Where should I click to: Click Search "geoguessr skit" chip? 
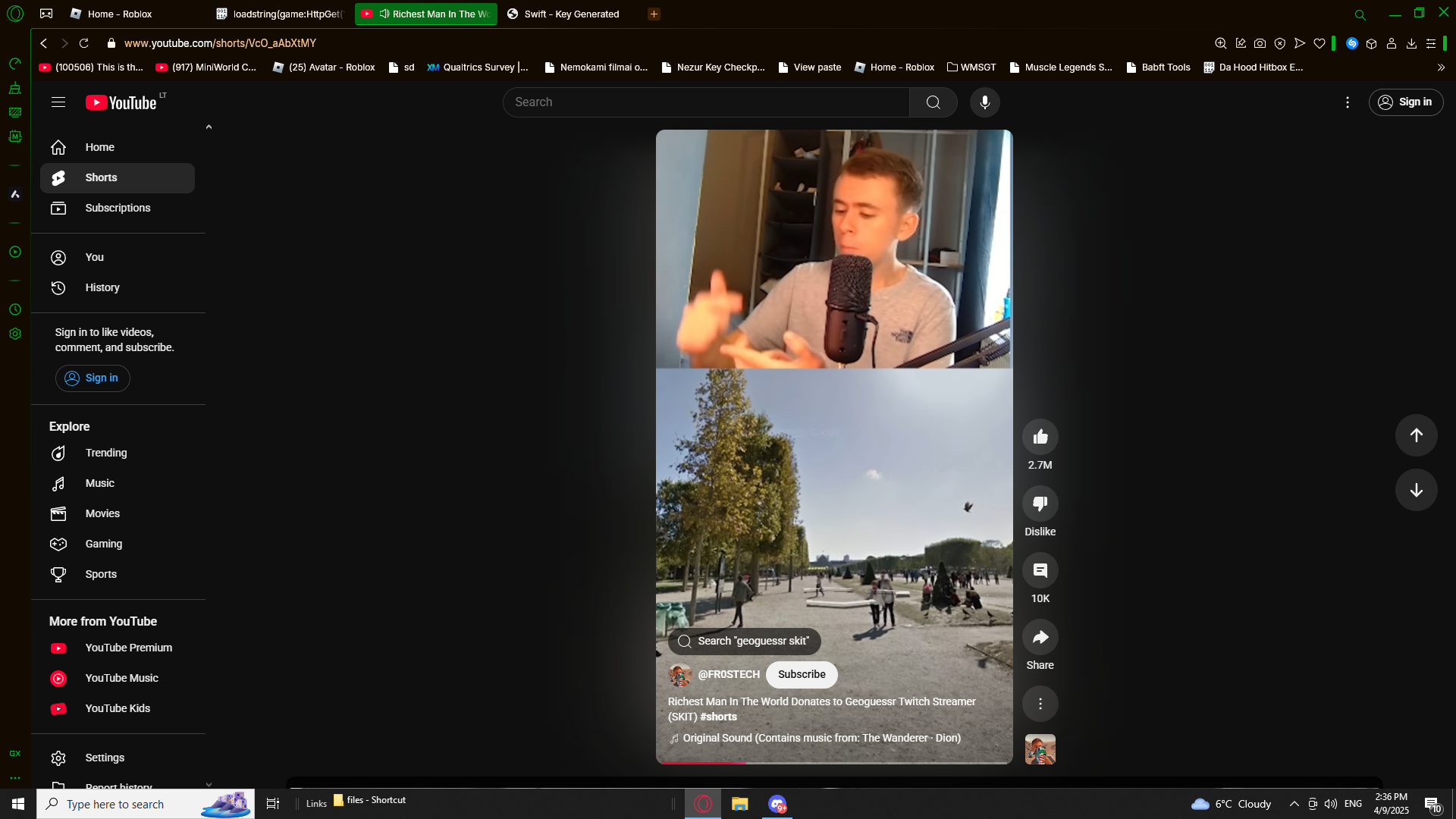coord(744,642)
